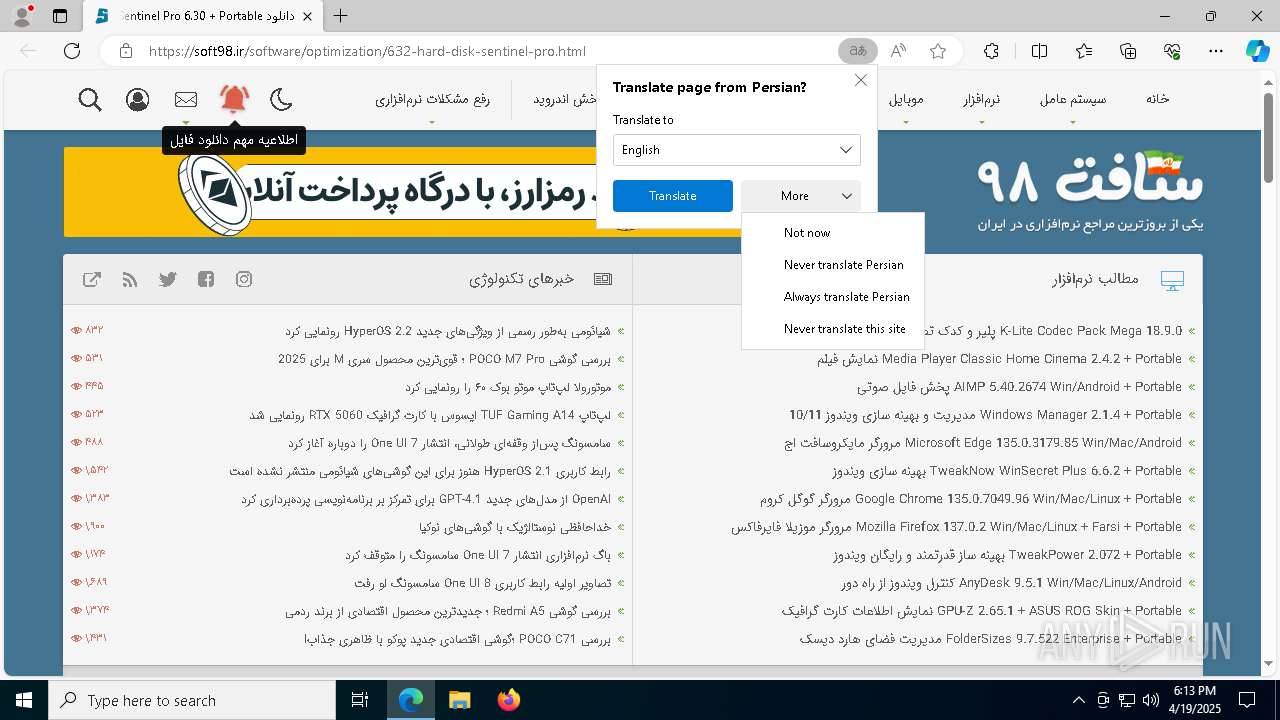Launch Firefox from the taskbar

(509, 700)
